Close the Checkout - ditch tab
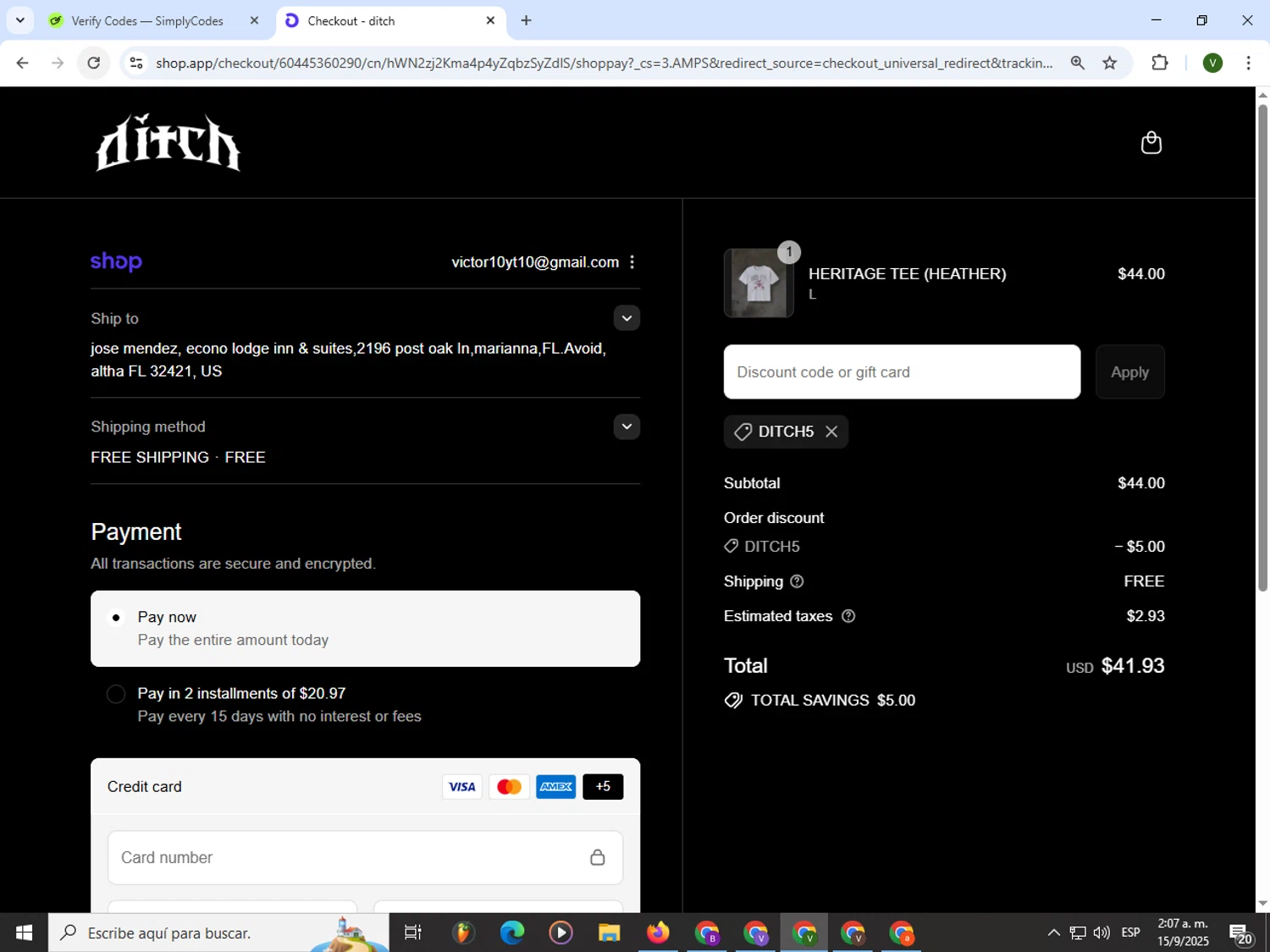This screenshot has height=952, width=1270. (x=490, y=20)
